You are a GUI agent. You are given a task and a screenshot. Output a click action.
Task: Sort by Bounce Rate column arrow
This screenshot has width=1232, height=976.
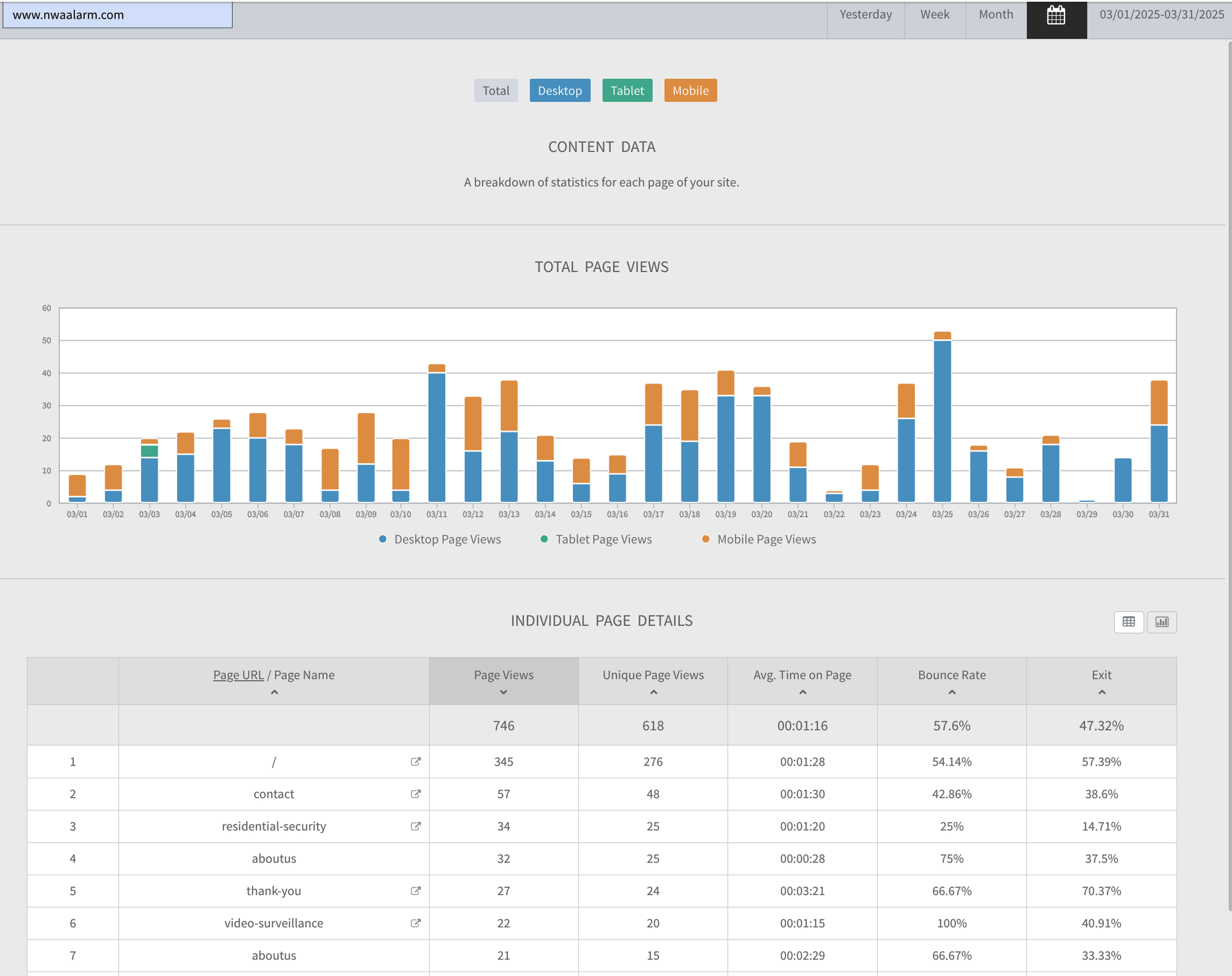coord(952,692)
